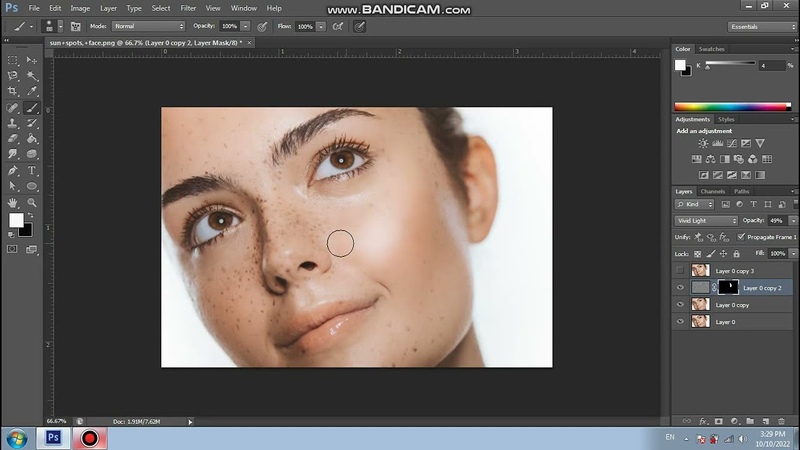Select the Magic Wand tool

(x=32, y=76)
